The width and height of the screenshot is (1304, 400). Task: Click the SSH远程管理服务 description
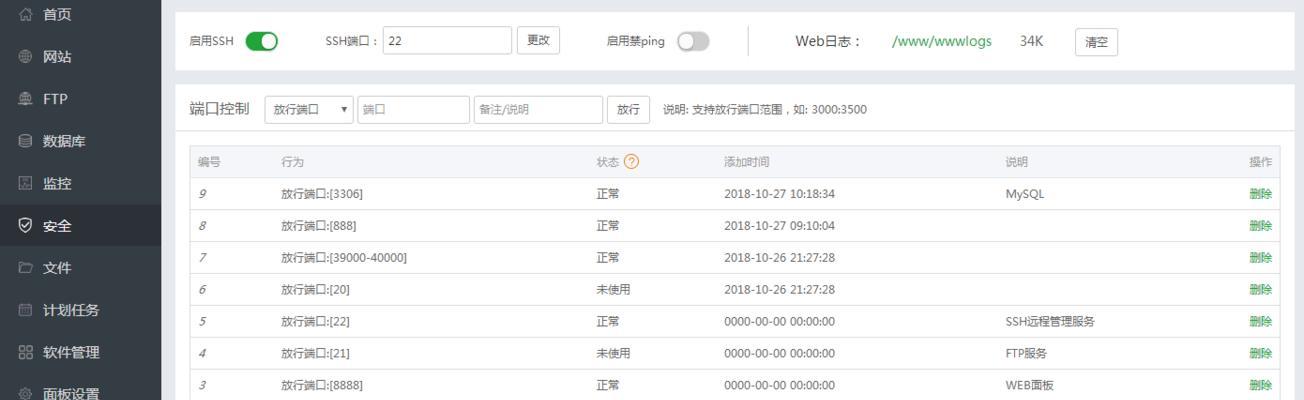(1050, 322)
